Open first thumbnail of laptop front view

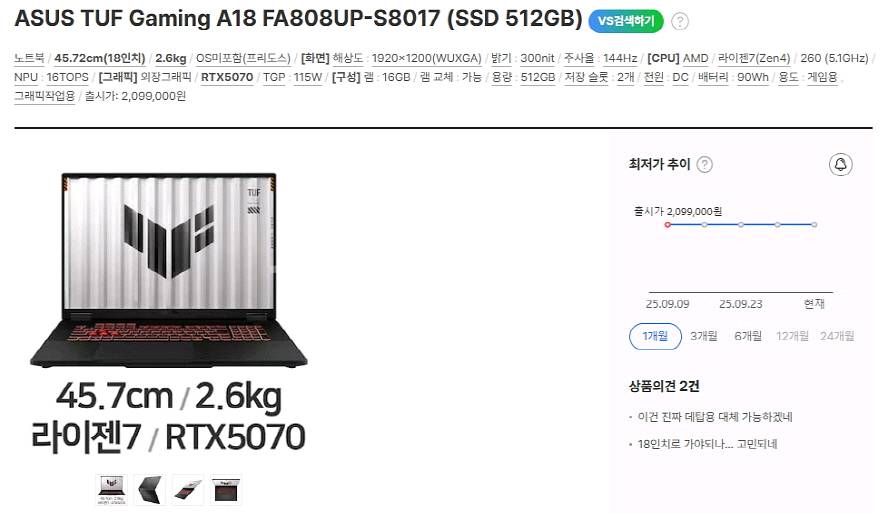coord(112,490)
